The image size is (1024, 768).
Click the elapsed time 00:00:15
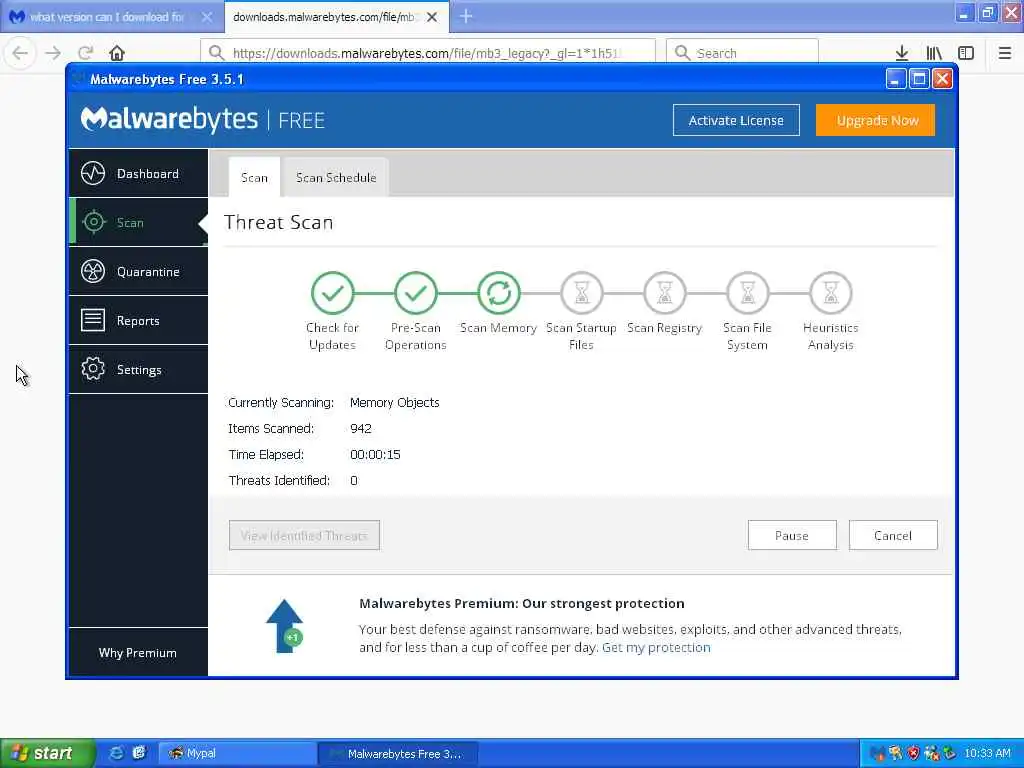(375, 455)
